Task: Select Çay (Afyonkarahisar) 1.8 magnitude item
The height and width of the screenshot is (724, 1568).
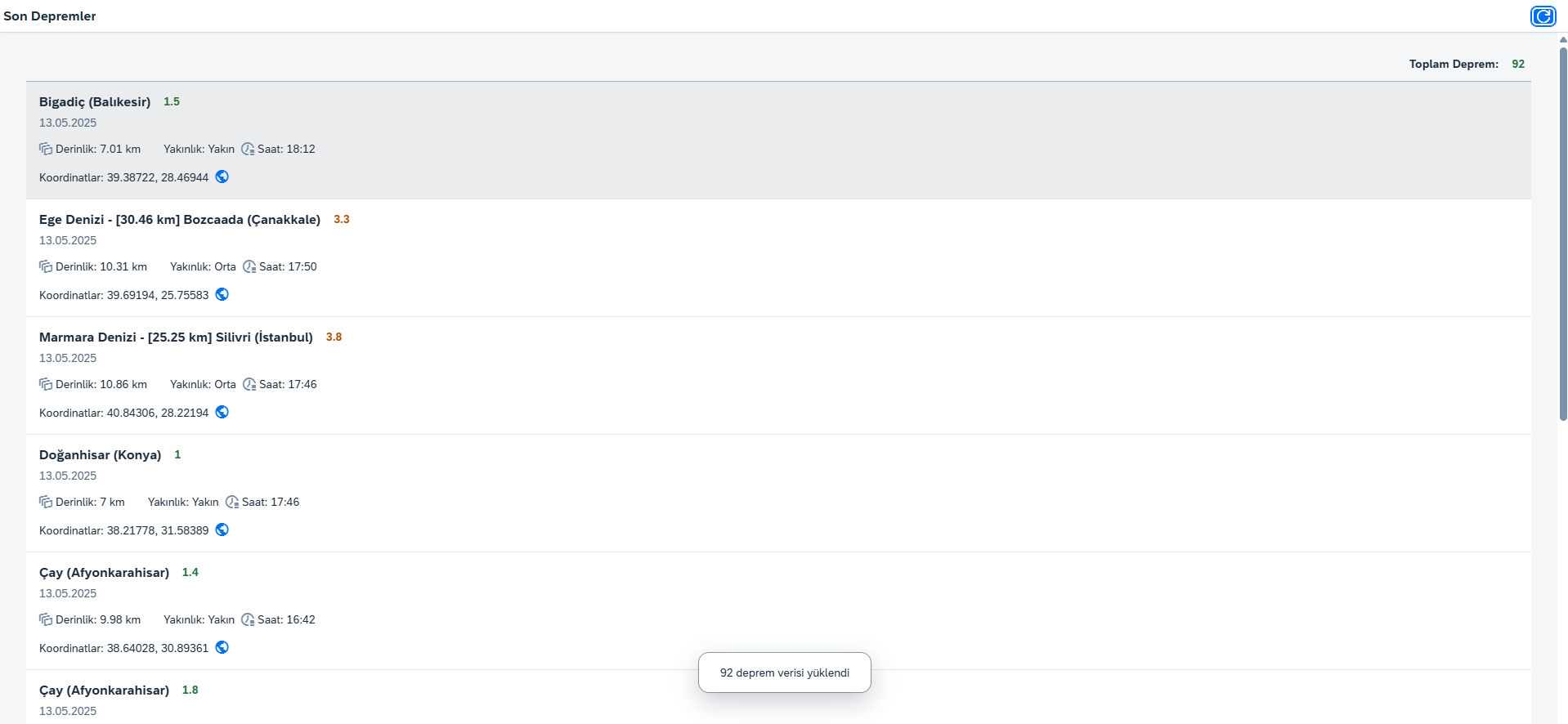Action: (x=778, y=697)
